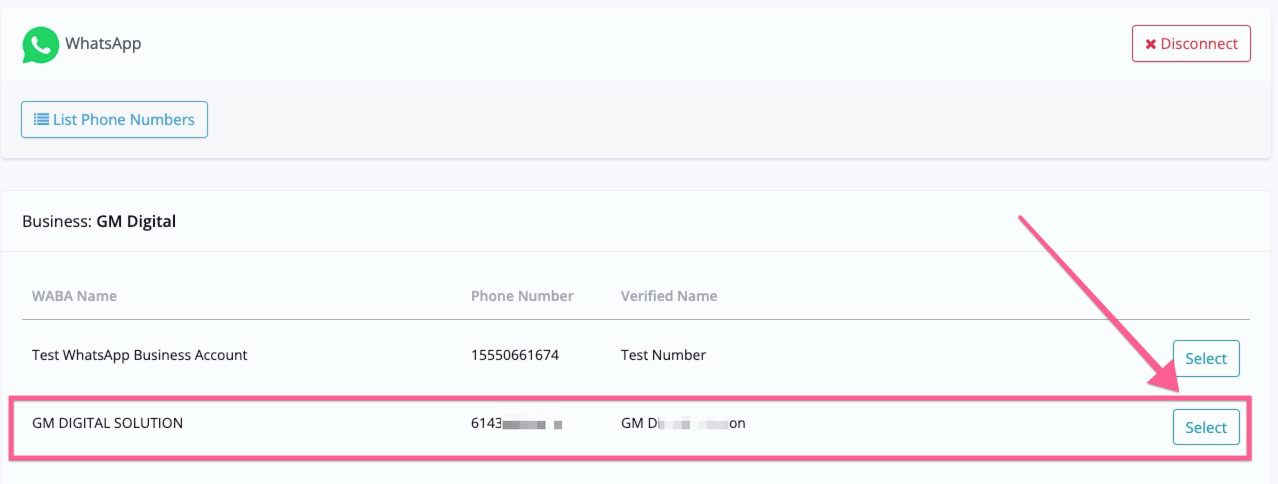1278x484 pixels.
Task: Click the WABA Name column header
Action: coord(74,296)
